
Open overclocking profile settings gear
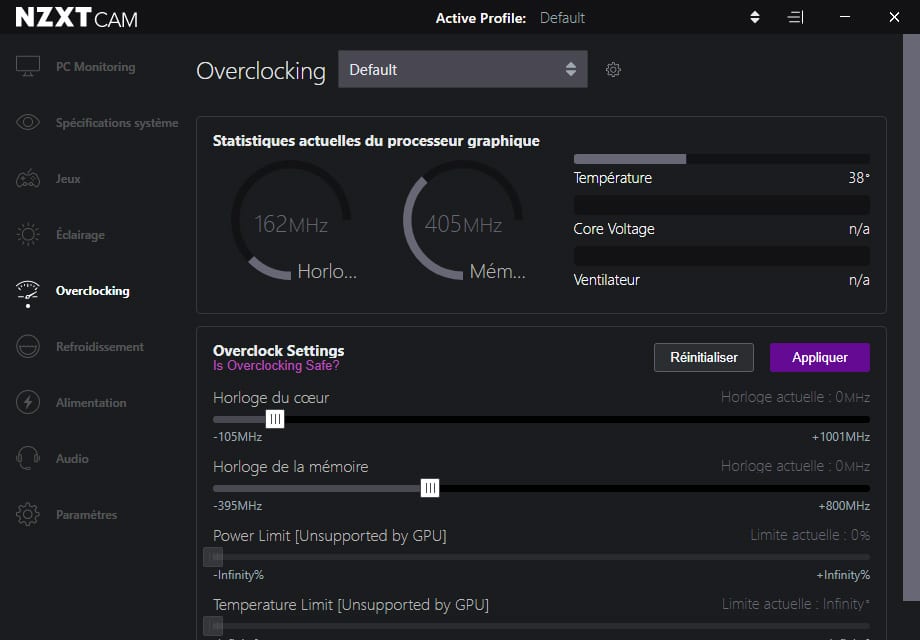click(x=613, y=70)
